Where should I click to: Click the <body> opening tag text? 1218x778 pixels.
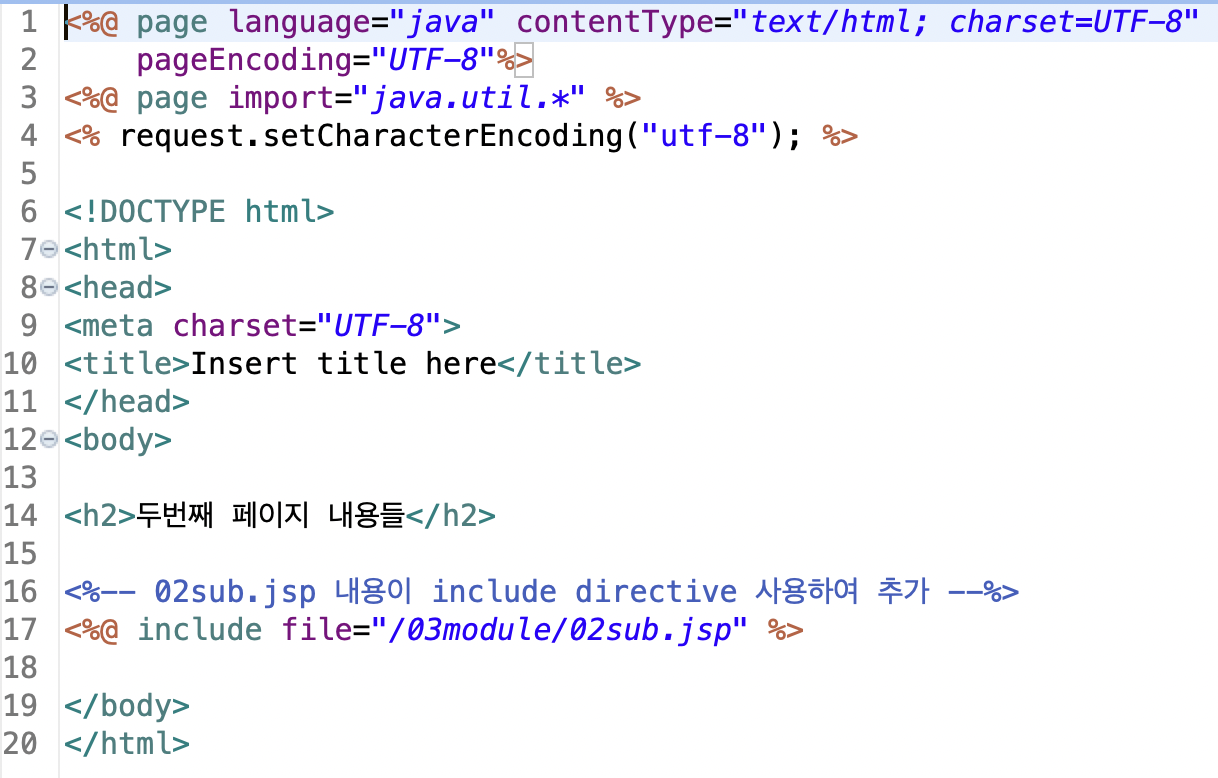click(x=119, y=440)
